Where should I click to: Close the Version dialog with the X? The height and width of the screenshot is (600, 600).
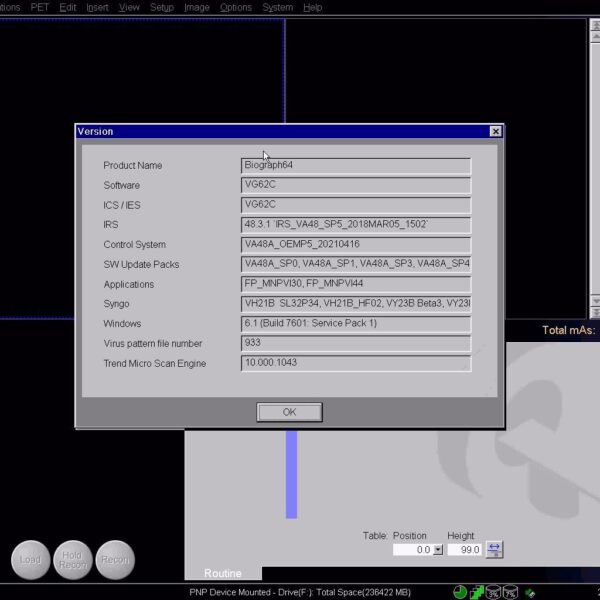pos(495,131)
